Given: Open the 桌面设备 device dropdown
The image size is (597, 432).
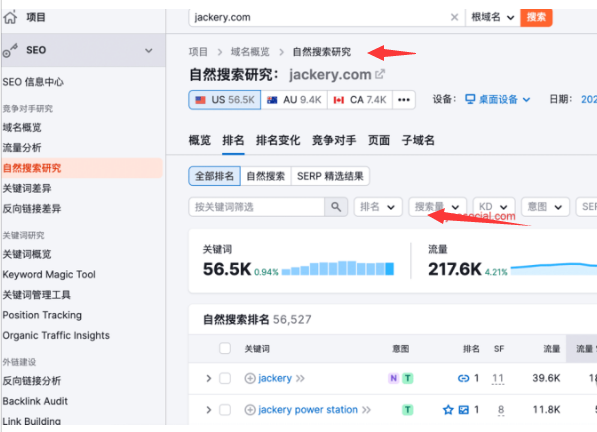Looking at the screenshot, I should pyautogui.click(x=498, y=99).
